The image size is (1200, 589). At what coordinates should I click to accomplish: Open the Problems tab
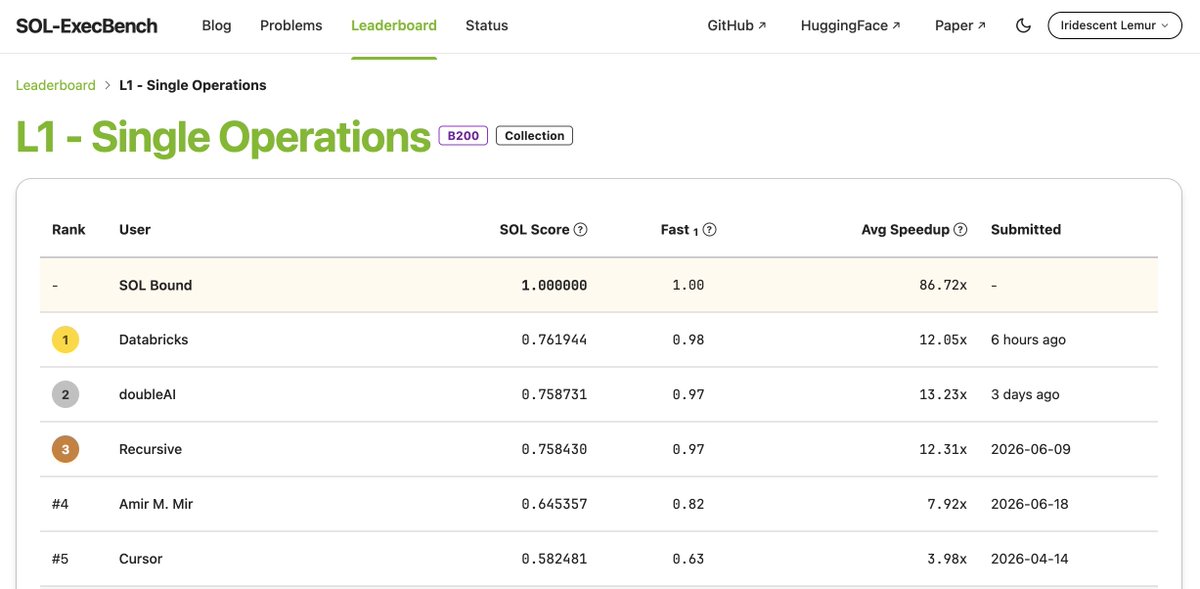pyautogui.click(x=291, y=26)
